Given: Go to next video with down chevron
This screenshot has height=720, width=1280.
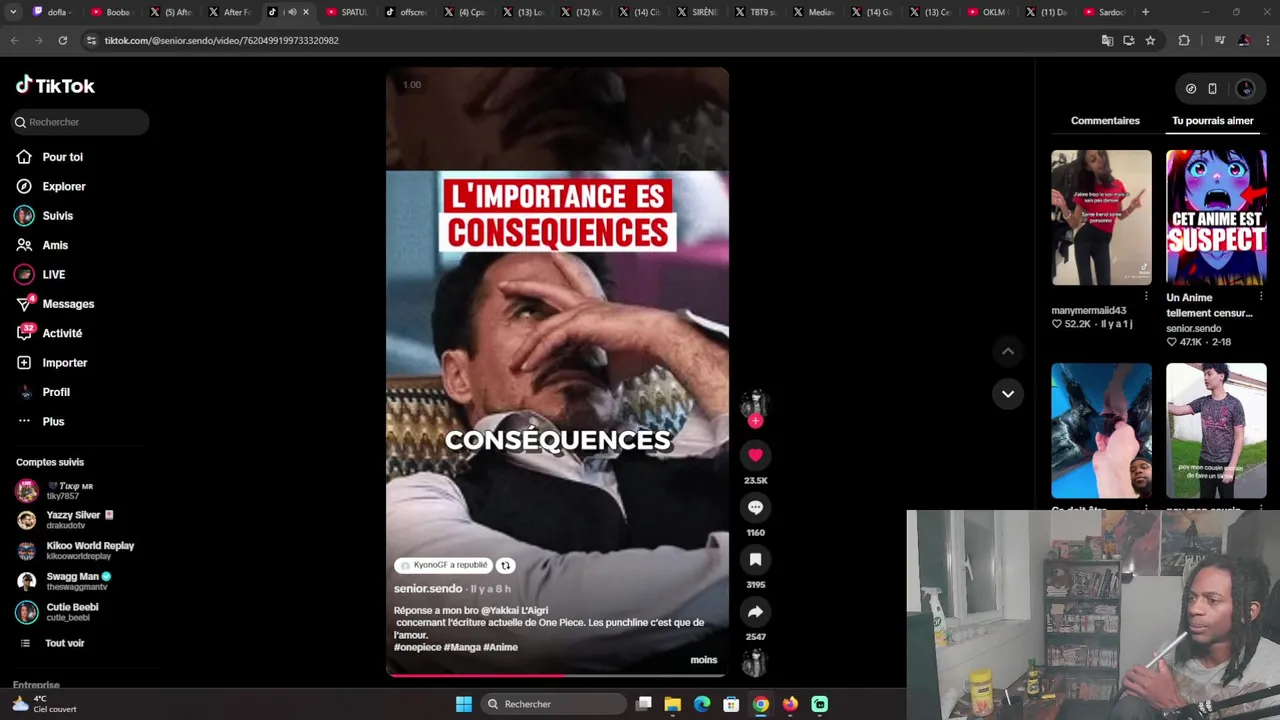Looking at the screenshot, I should coord(1008,394).
